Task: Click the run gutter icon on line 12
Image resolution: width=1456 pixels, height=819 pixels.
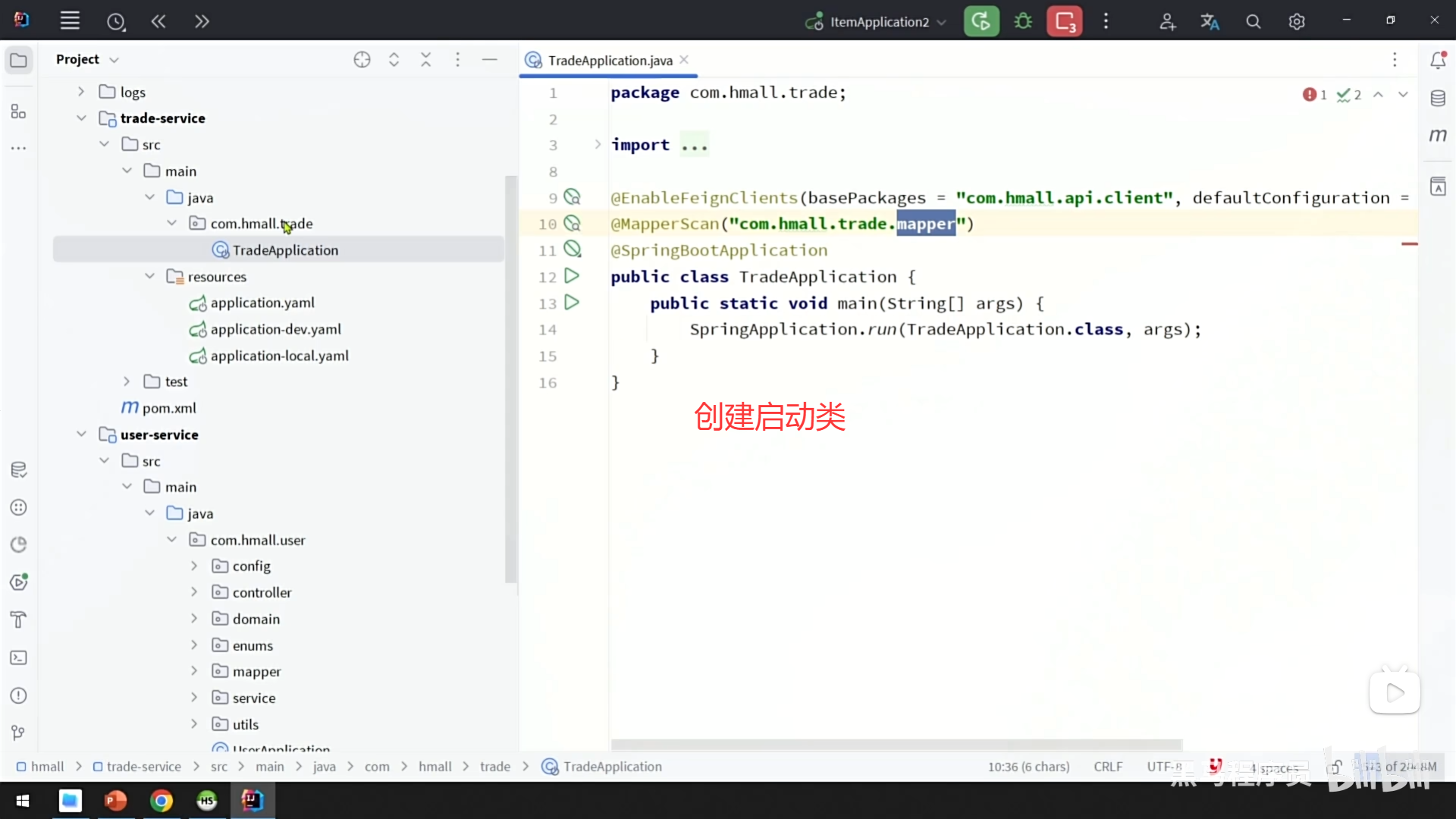Action: coord(573,276)
